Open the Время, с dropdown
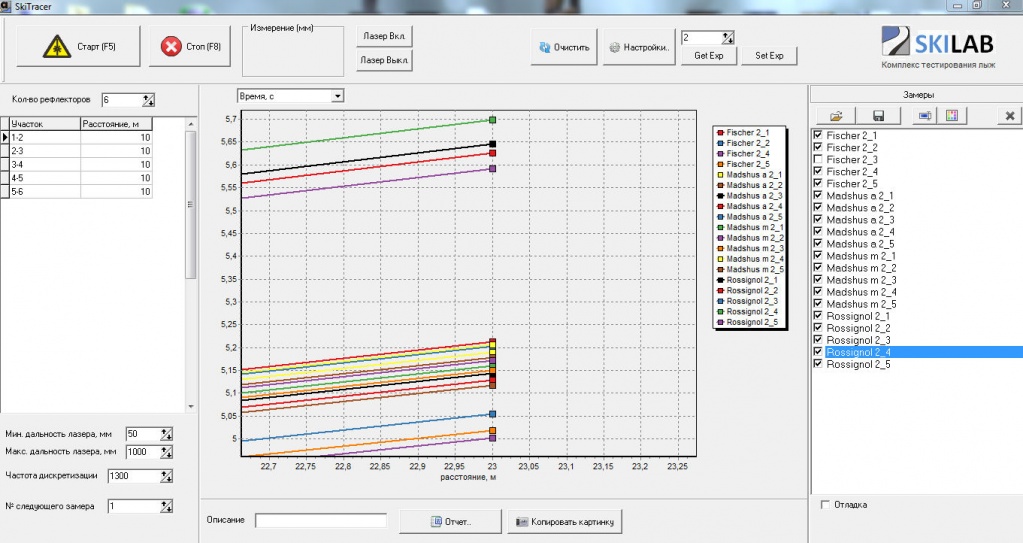 click(337, 96)
